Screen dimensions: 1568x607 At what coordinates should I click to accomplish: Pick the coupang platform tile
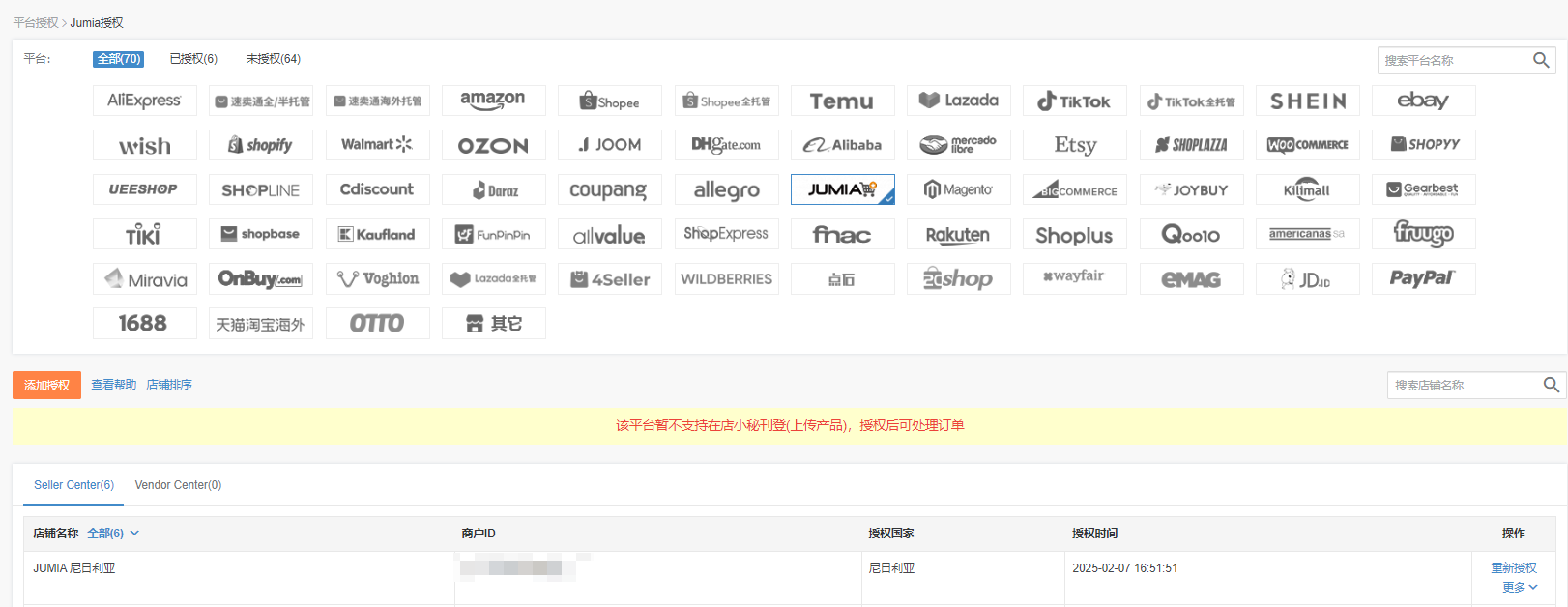pyautogui.click(x=610, y=189)
